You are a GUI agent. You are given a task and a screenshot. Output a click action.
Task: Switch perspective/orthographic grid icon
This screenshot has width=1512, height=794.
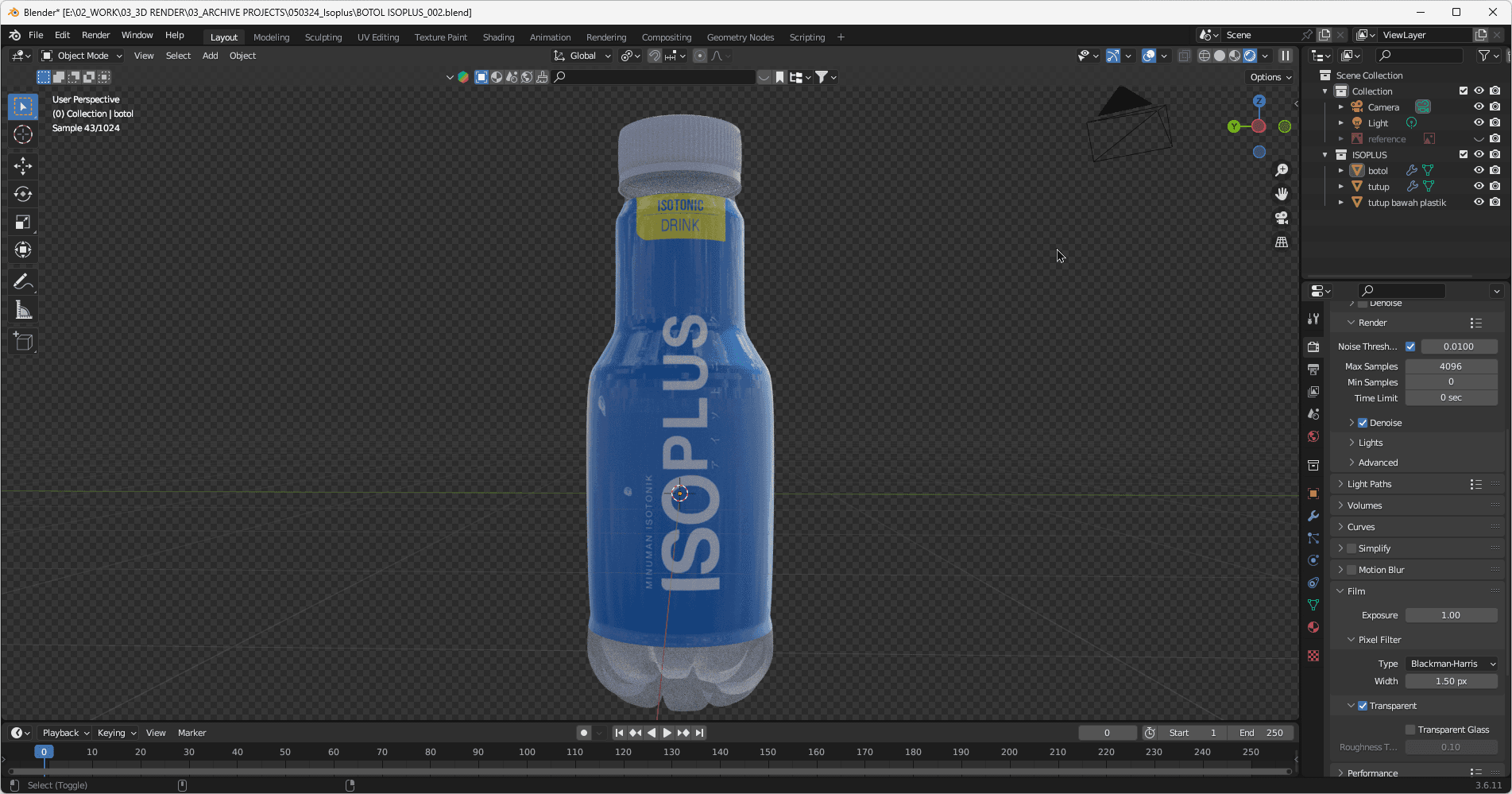click(x=1282, y=242)
